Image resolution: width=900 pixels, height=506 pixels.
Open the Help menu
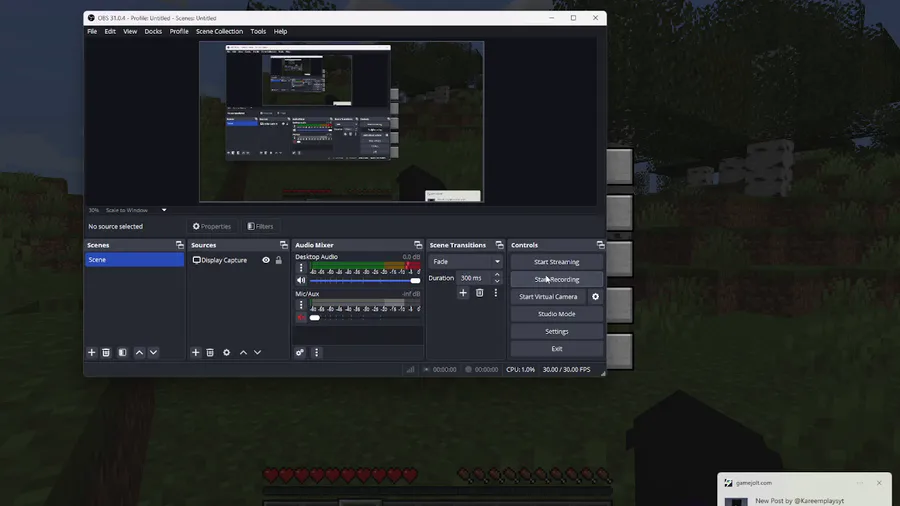tap(280, 32)
